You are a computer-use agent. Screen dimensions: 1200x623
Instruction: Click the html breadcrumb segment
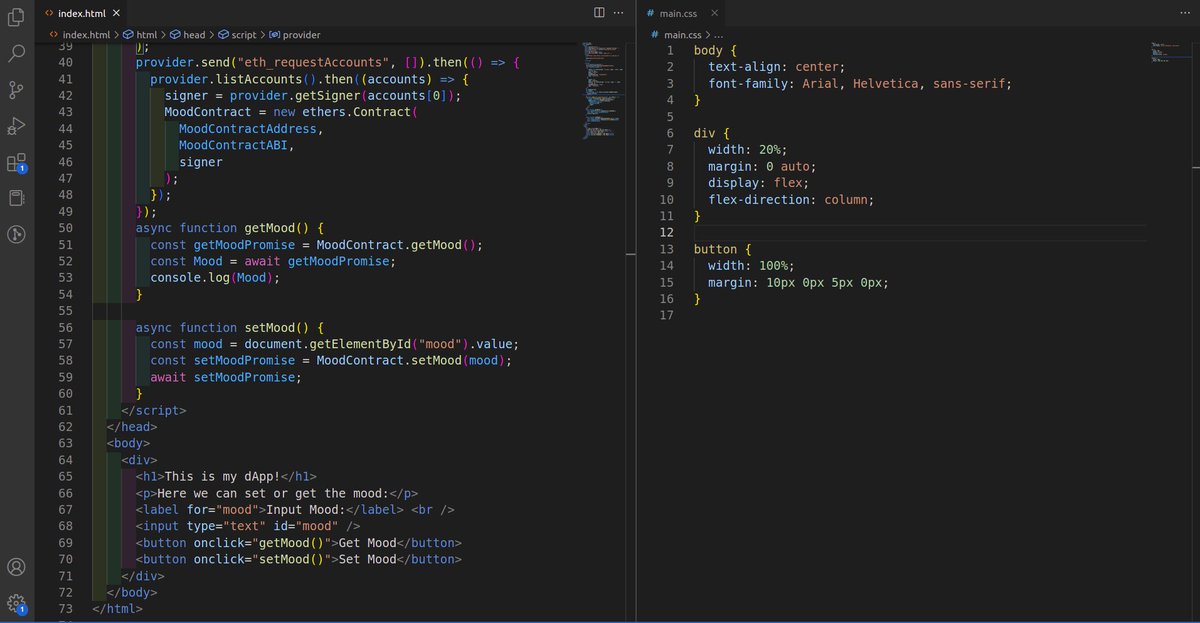point(141,34)
